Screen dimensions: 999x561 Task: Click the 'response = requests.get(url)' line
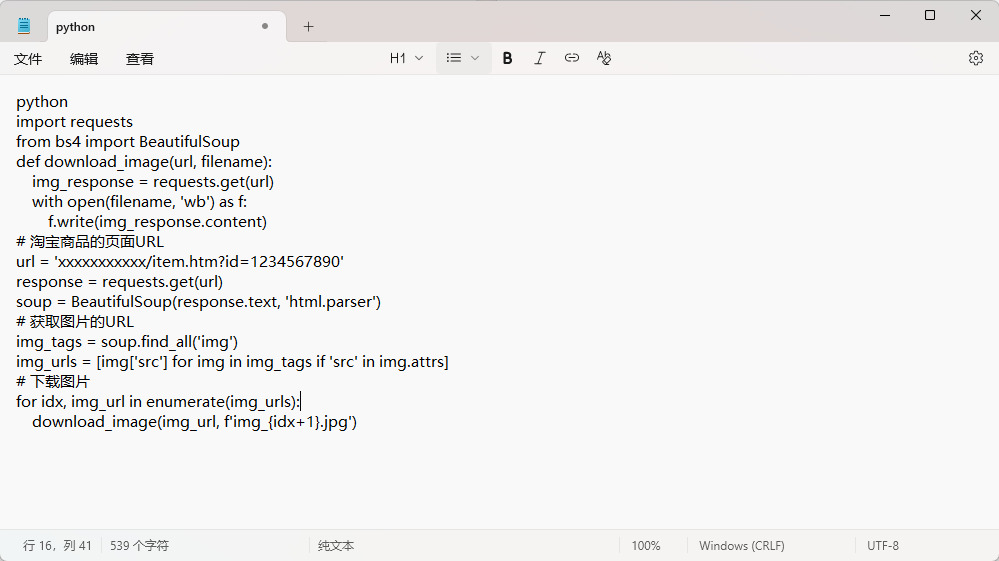click(x=120, y=281)
